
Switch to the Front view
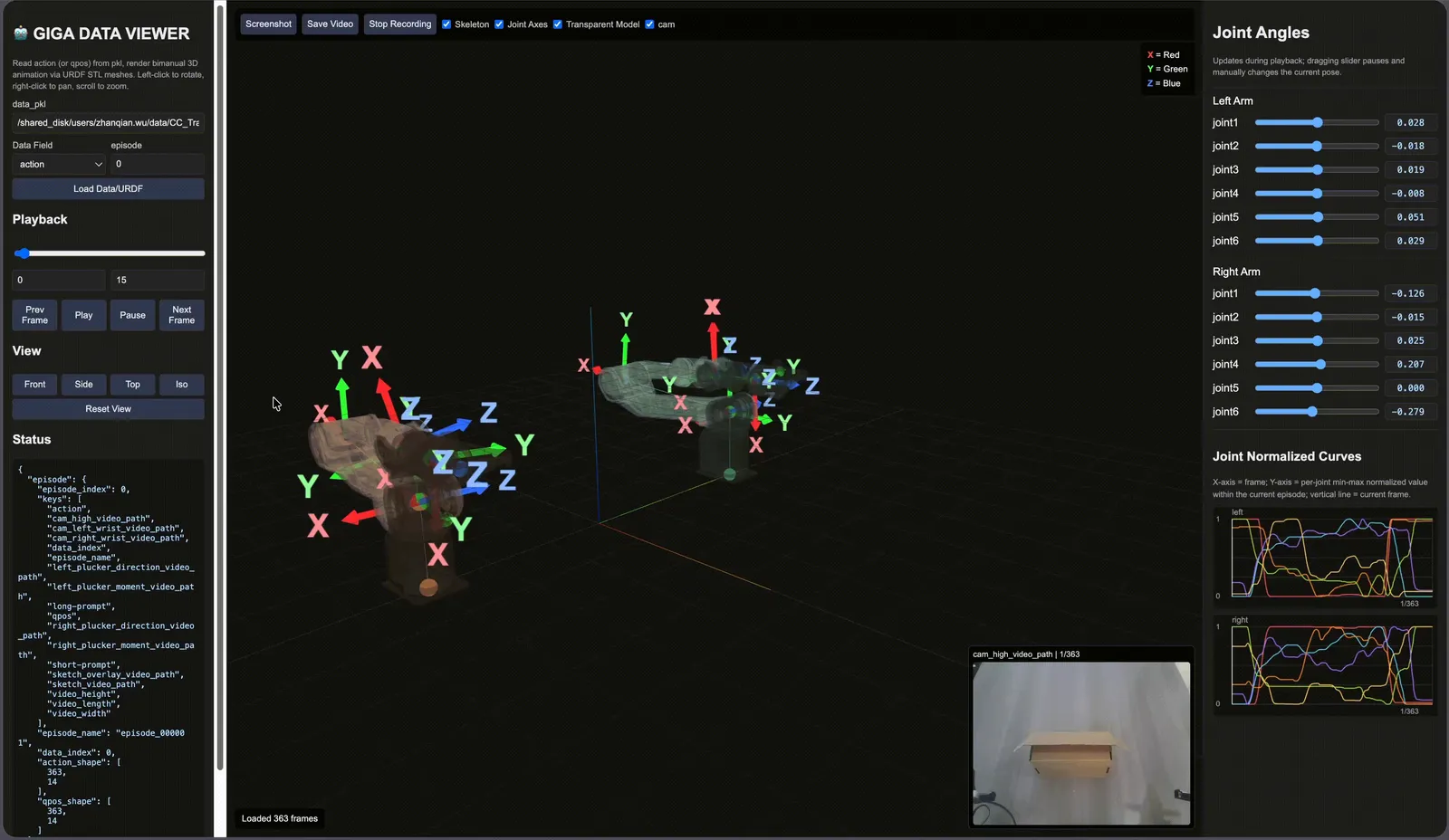click(34, 385)
